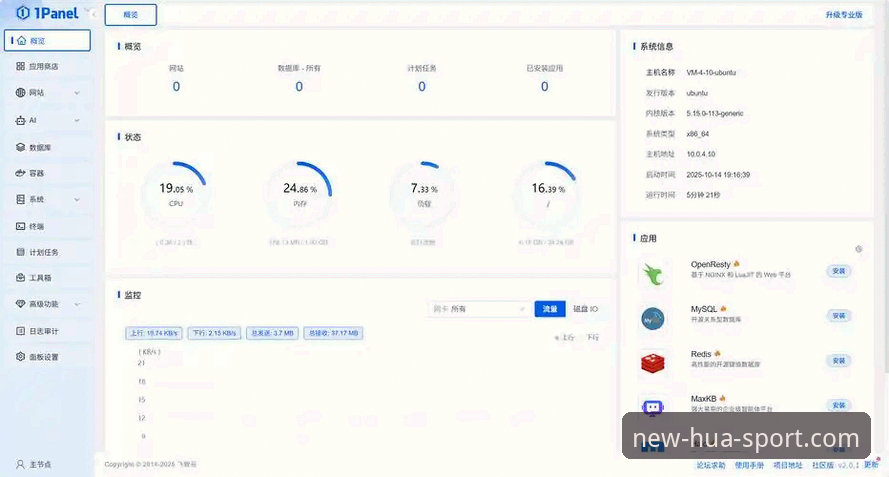This screenshot has height=477, width=889.
Task: Click the 社区版 community edition text
Action: coord(823,465)
